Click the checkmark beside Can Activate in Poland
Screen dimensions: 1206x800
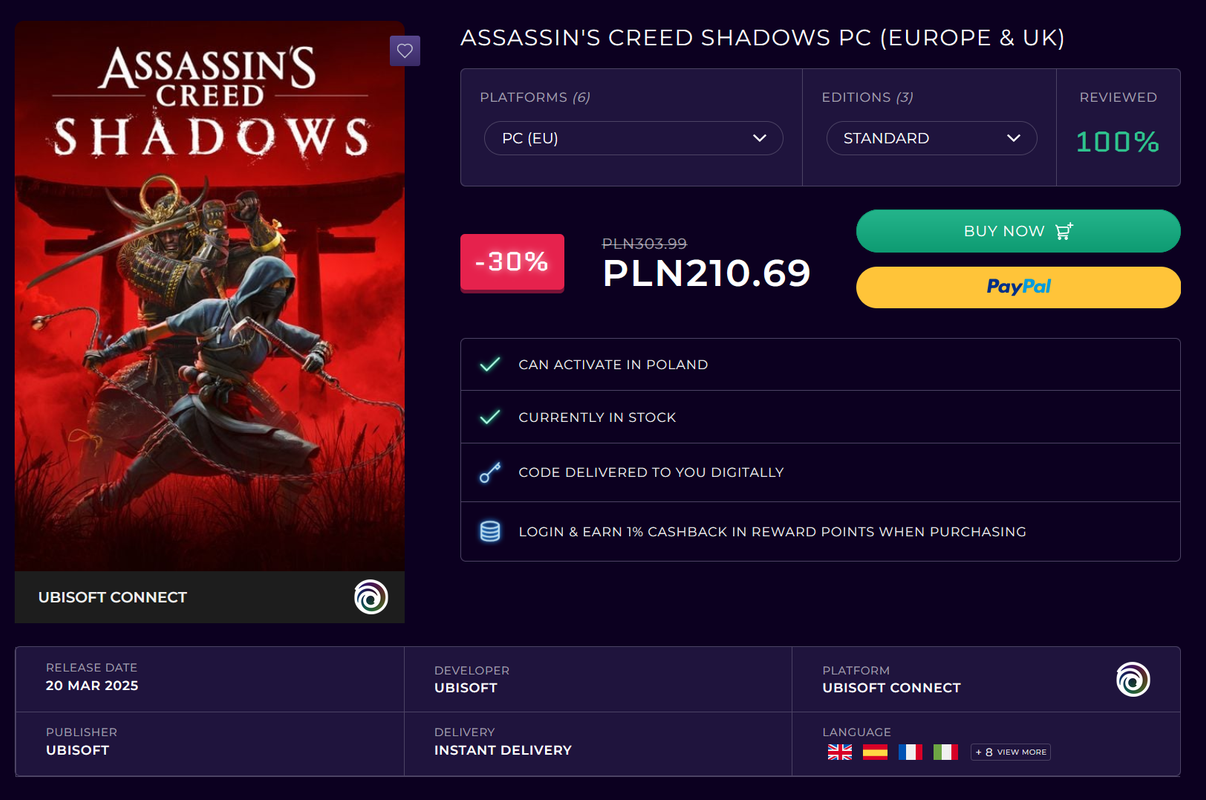click(x=490, y=365)
